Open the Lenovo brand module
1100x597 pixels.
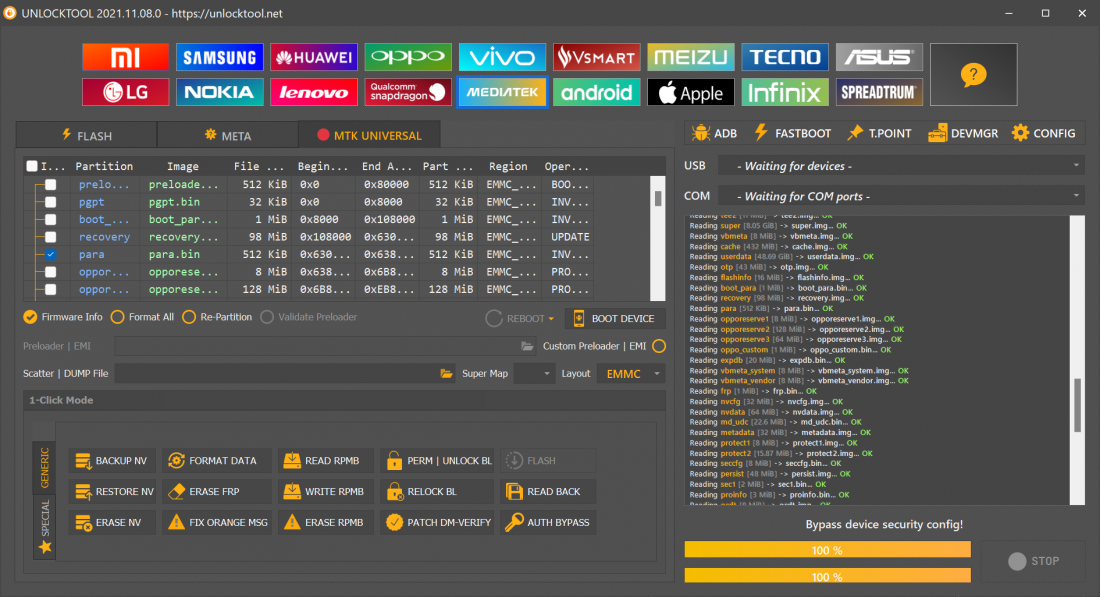314,92
